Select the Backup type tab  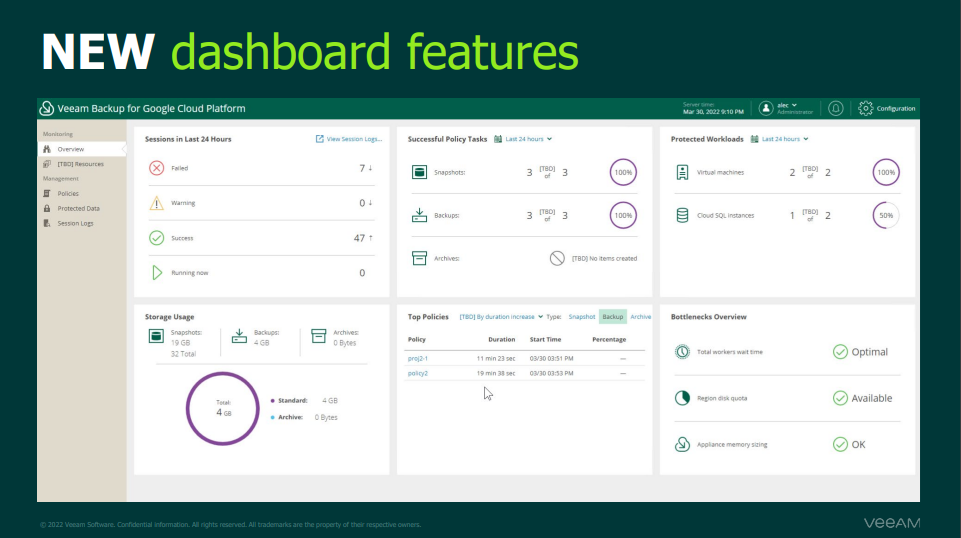(612, 317)
